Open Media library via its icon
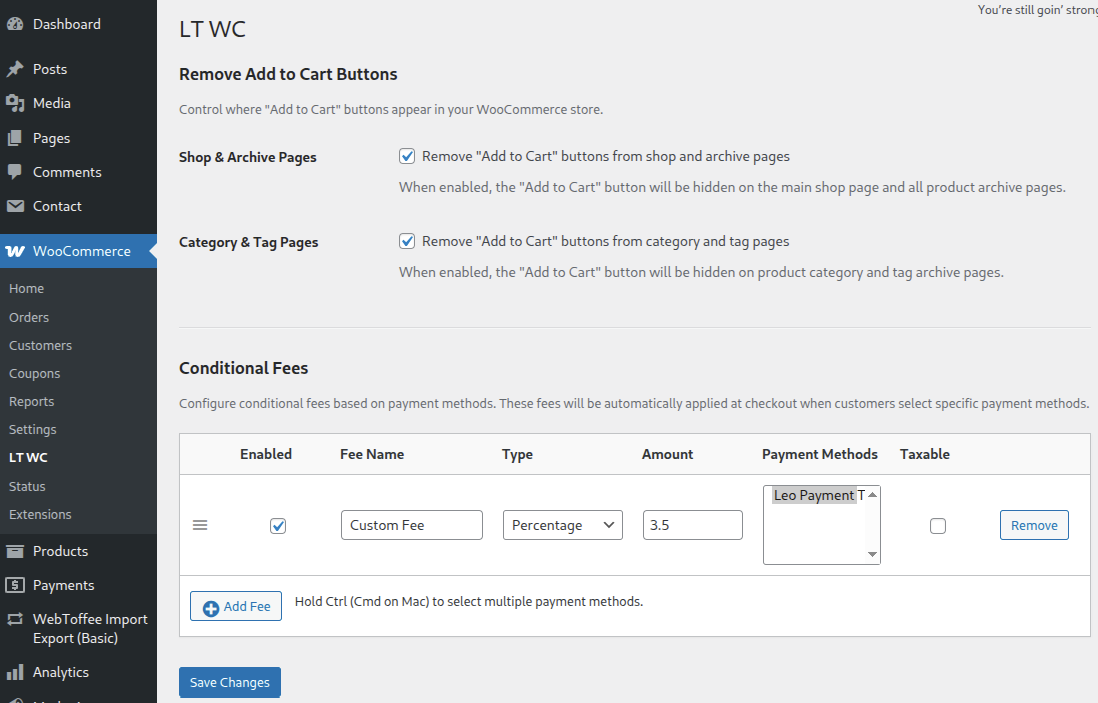This screenshot has height=703, width=1098. tap(17, 102)
